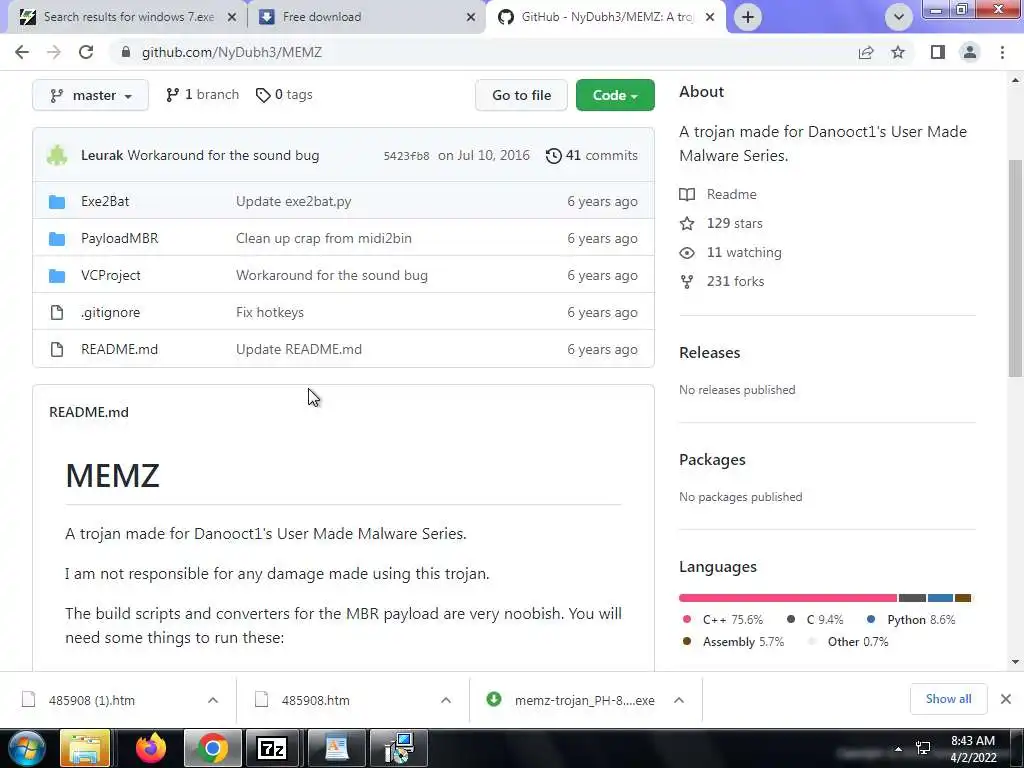Click the blue Python language bar segment

click(x=940, y=598)
